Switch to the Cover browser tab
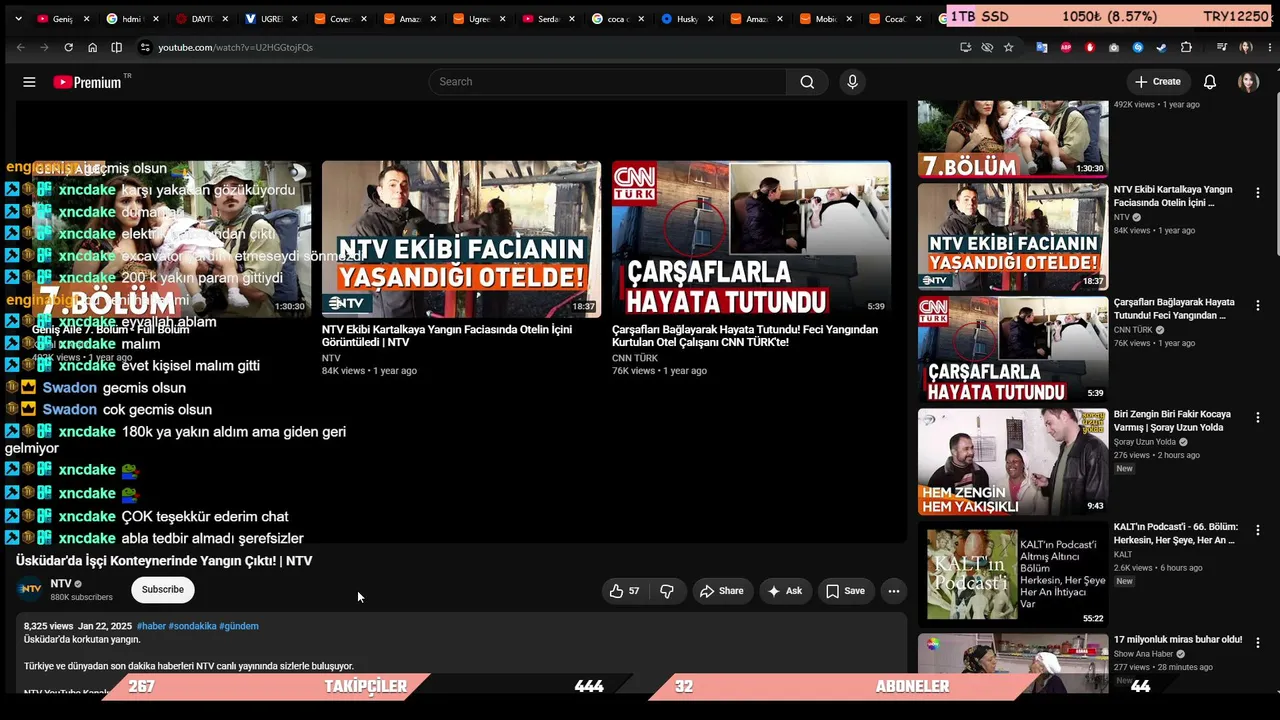This screenshot has width=1280, height=720. [339, 19]
